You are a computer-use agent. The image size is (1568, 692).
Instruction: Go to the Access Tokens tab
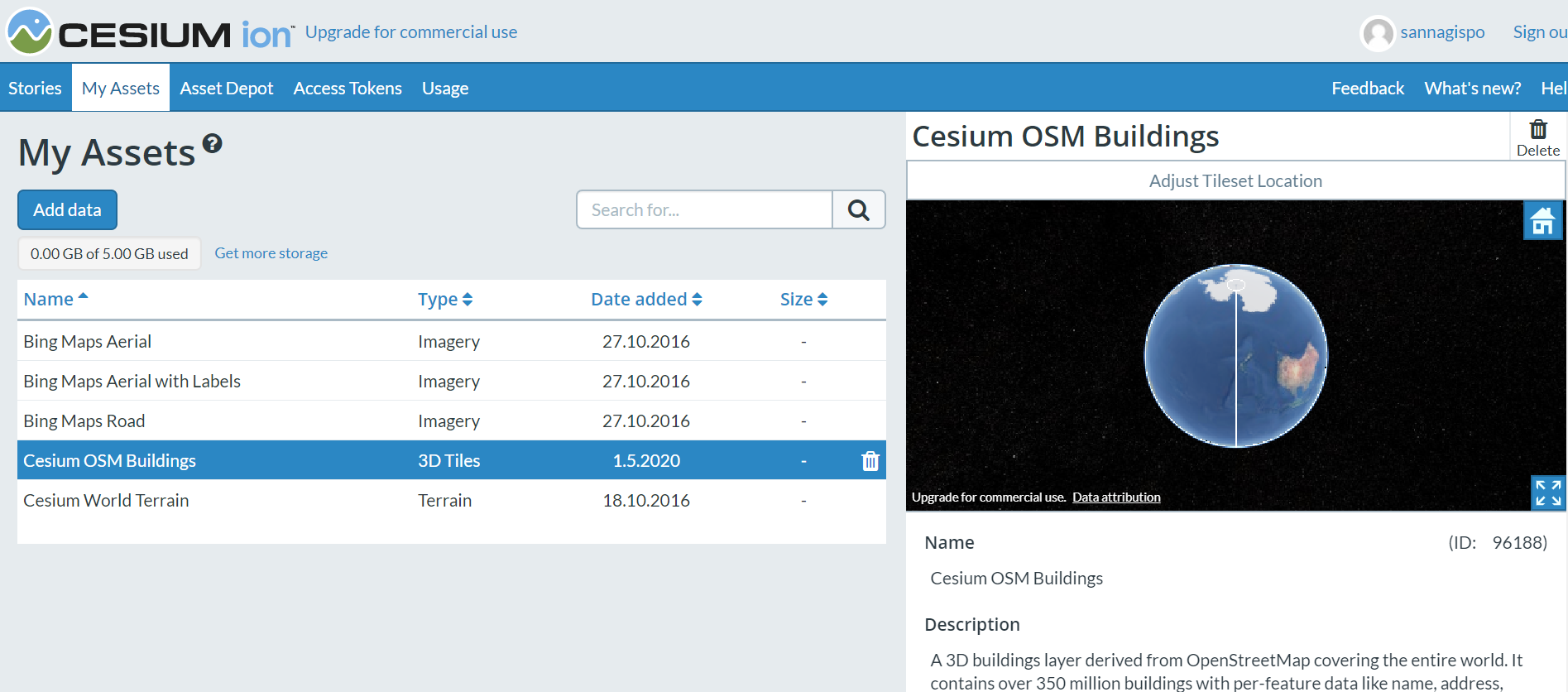click(x=348, y=88)
